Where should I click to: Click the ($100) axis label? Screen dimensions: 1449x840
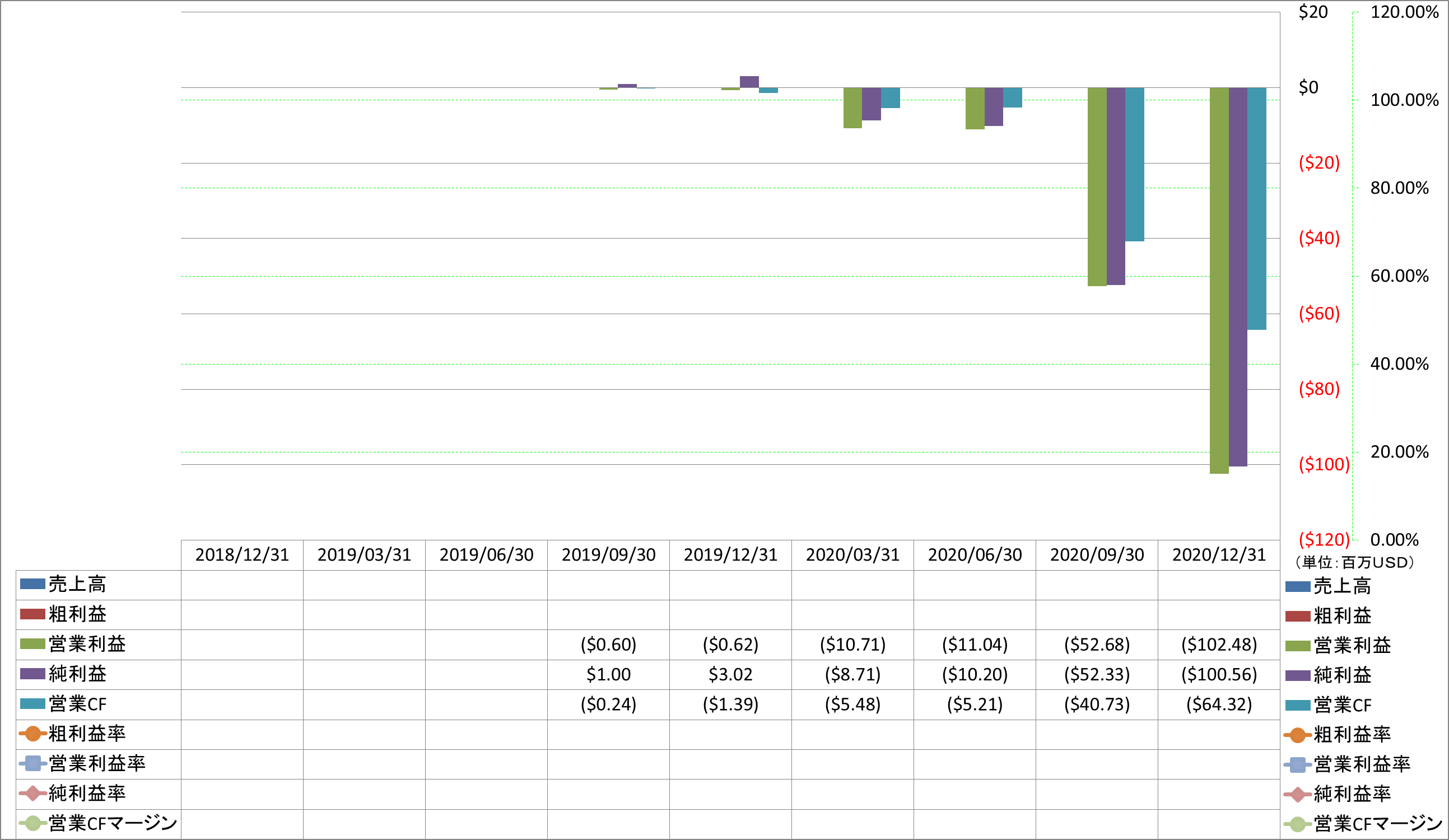tap(1324, 465)
